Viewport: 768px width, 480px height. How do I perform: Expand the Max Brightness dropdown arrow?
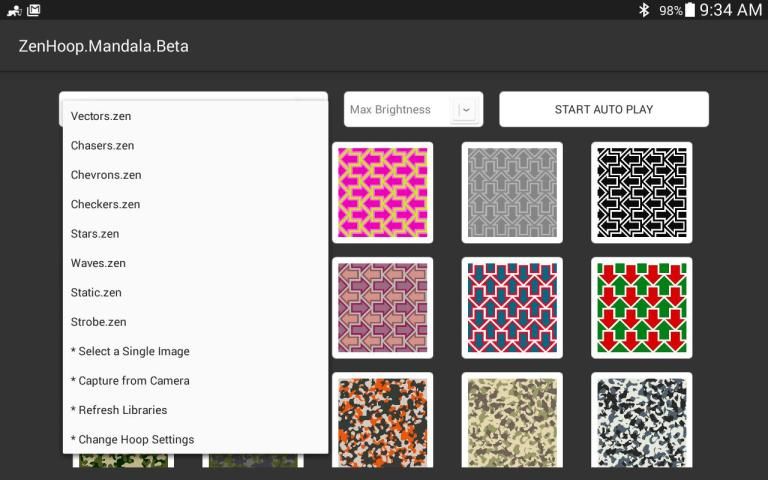464,110
